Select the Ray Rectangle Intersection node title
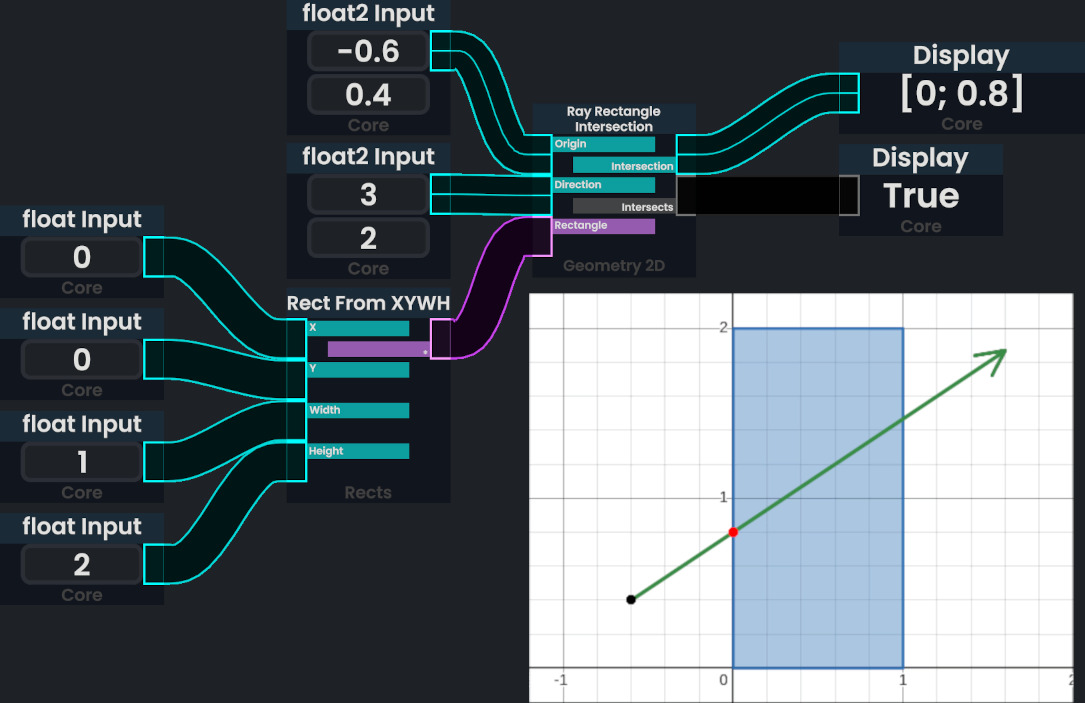Viewport: 1085px width, 703px height. coord(613,119)
